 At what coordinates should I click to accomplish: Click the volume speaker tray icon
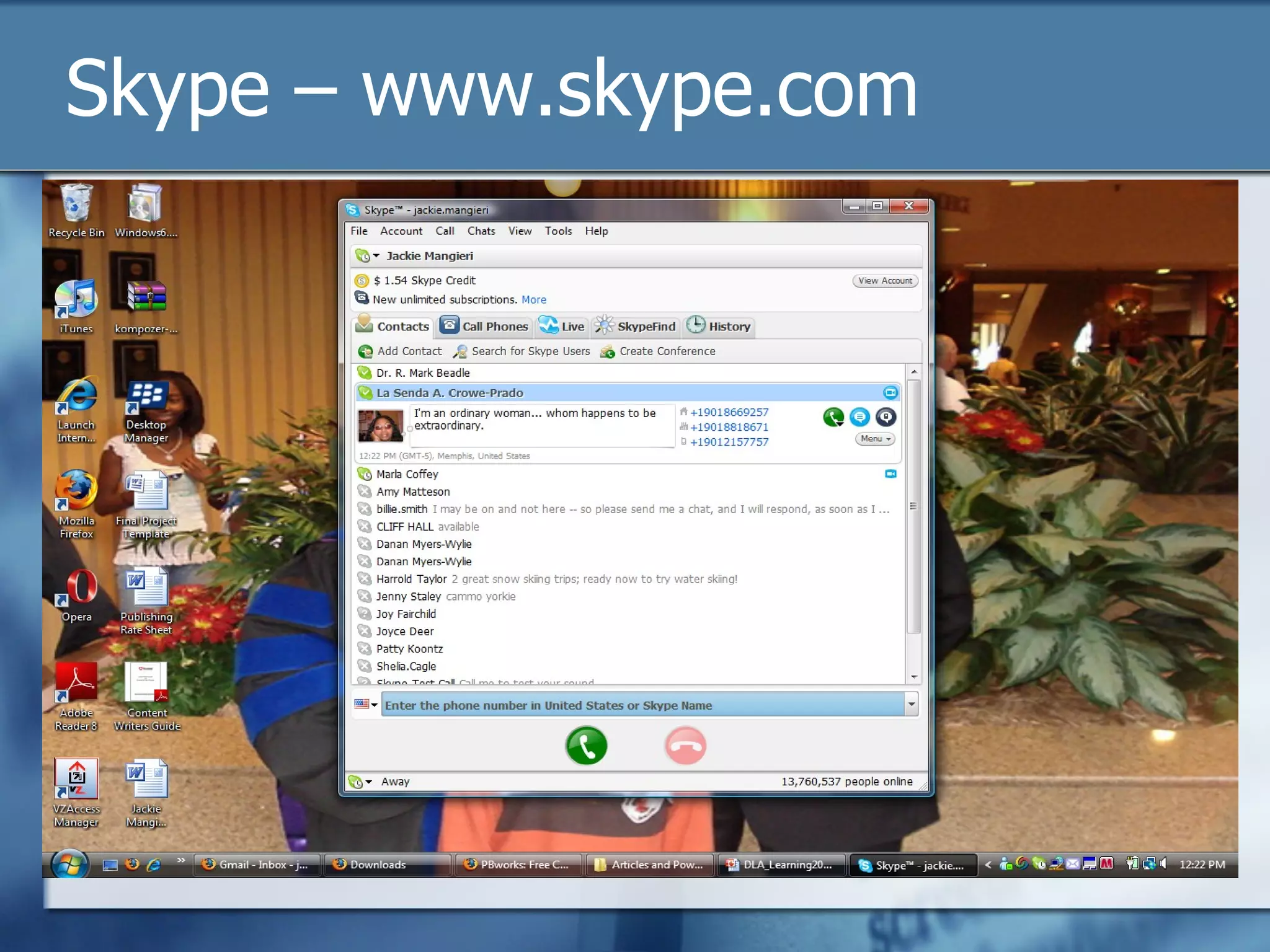(x=1164, y=863)
